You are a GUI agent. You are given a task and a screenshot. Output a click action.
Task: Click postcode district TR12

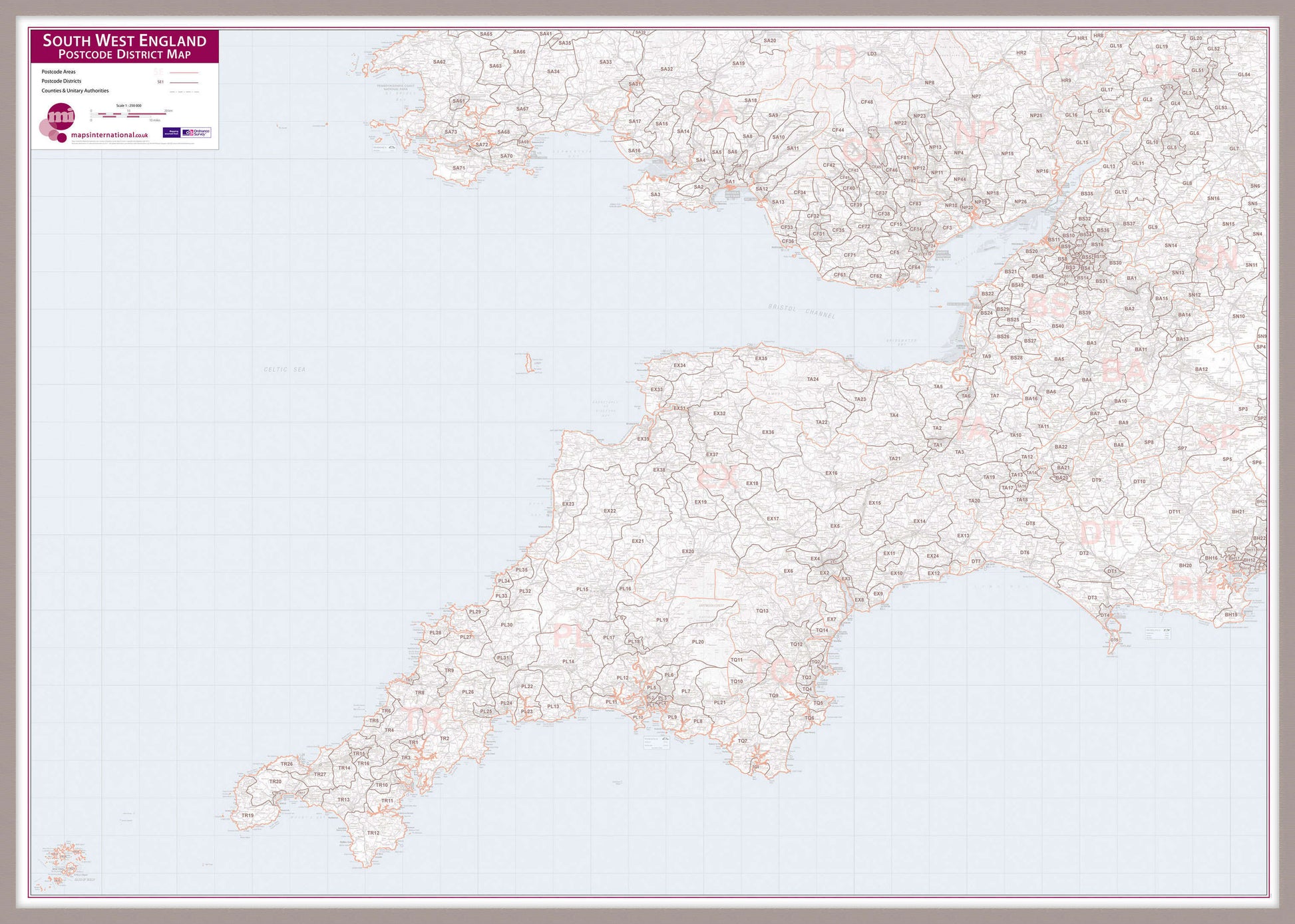tap(373, 833)
